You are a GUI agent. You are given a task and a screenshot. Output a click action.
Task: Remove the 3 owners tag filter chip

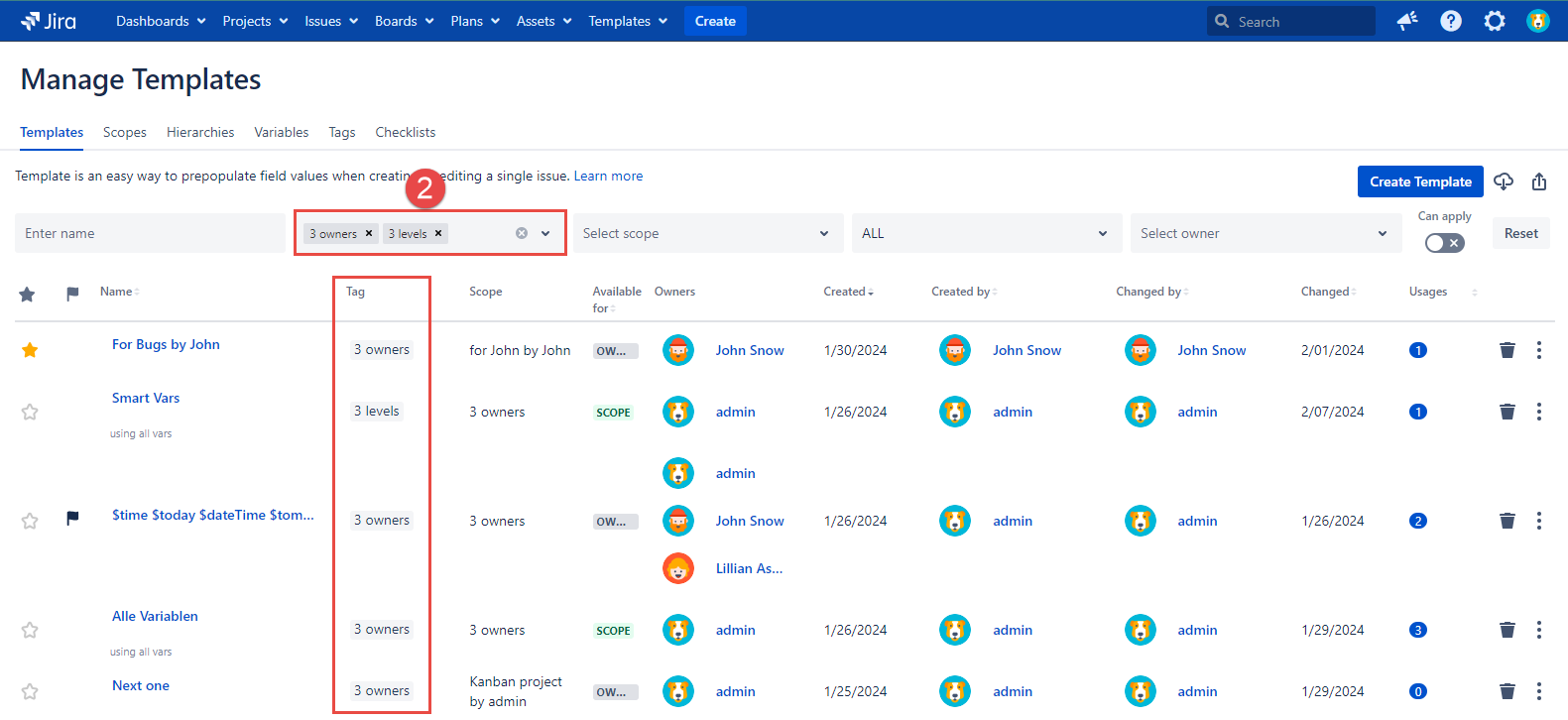(369, 233)
